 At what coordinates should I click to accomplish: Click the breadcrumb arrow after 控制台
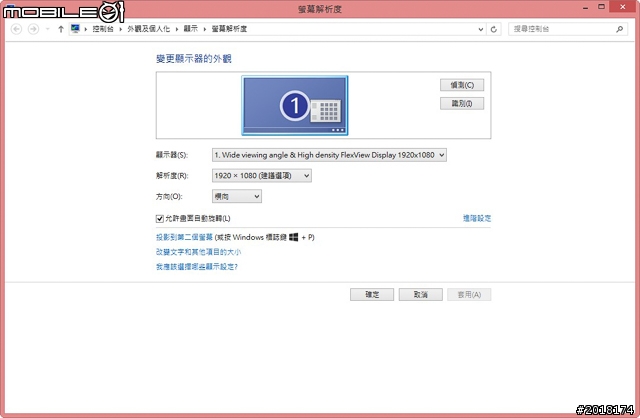(121, 29)
